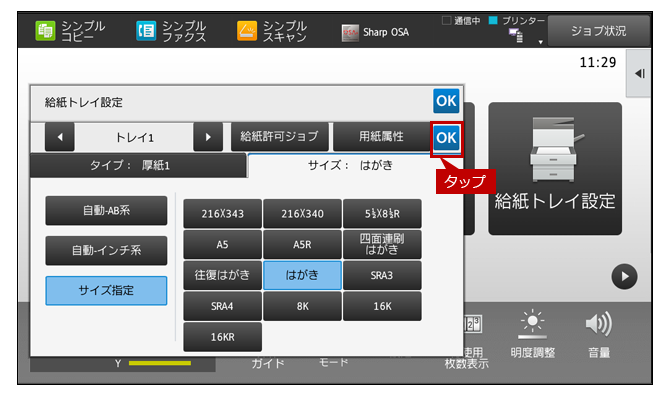
Task: Select paper size 8K
Action: [x=303, y=306]
